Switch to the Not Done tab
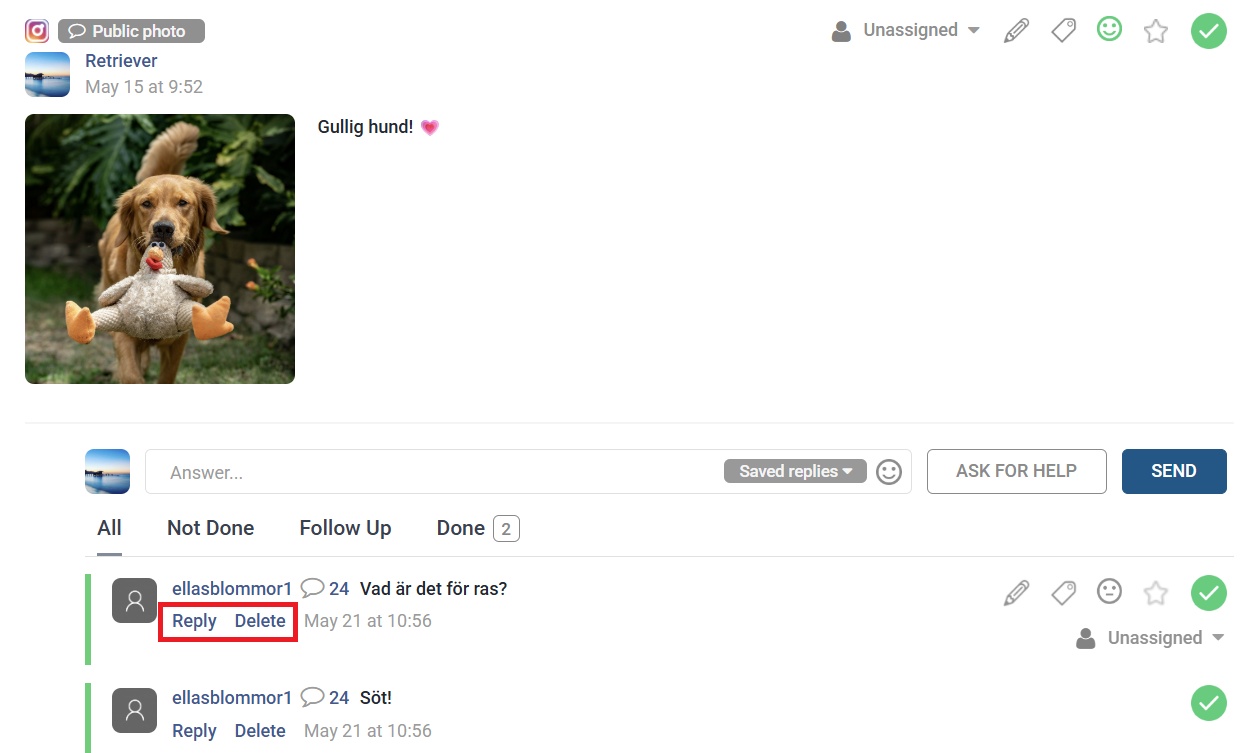The width and height of the screenshot is (1248, 753). click(210, 528)
